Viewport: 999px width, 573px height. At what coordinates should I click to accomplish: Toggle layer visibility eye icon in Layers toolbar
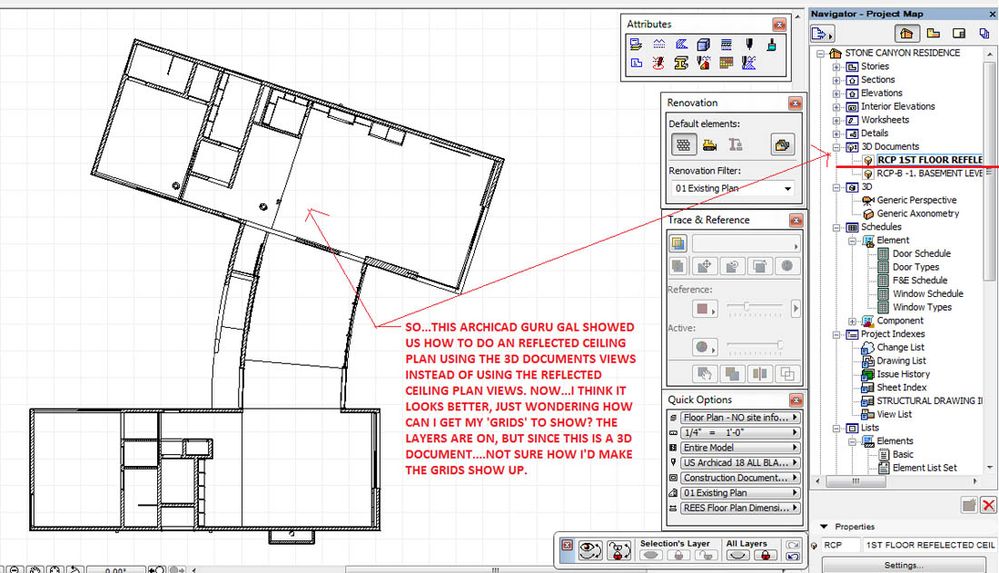(x=590, y=550)
